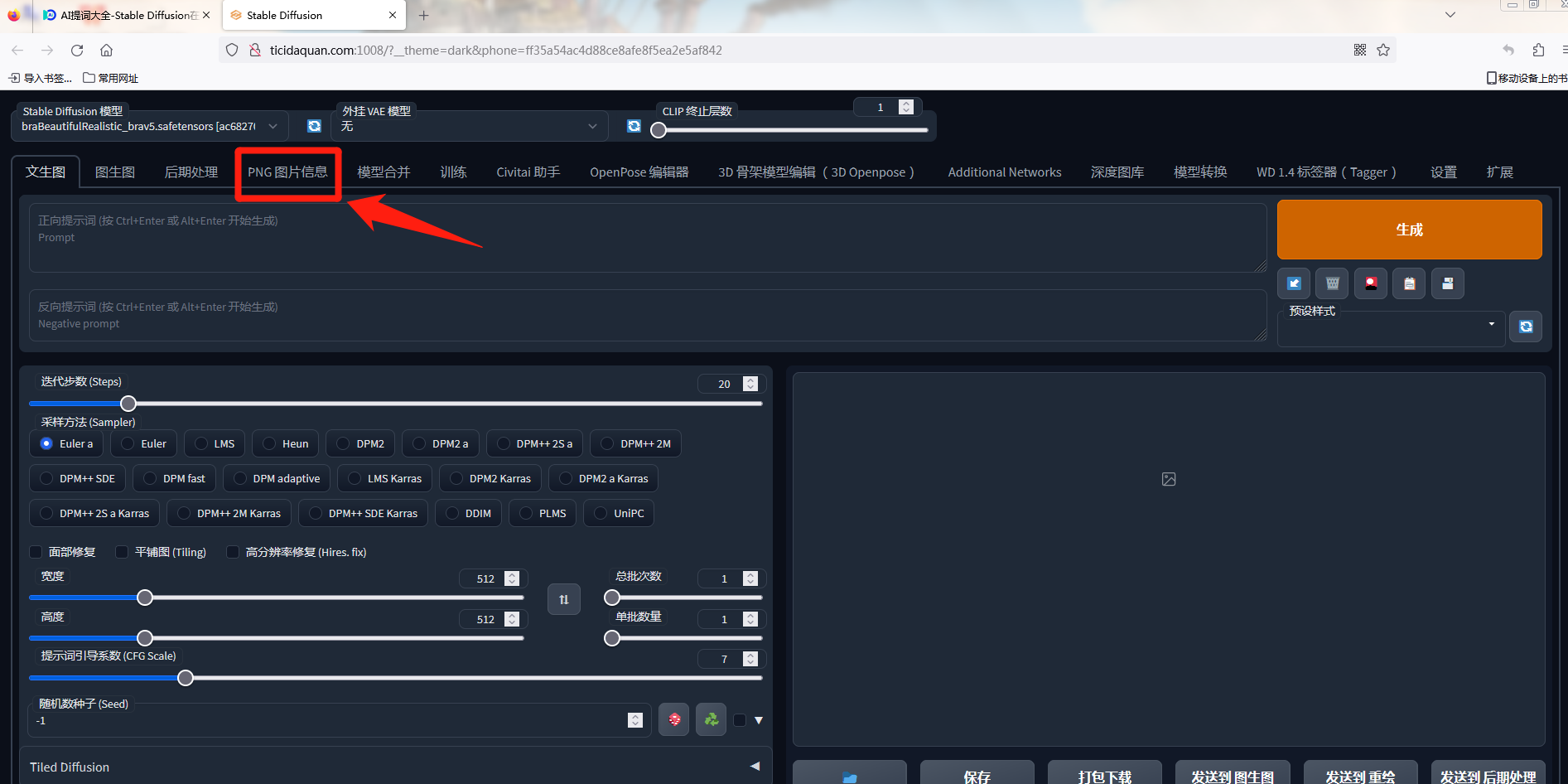The height and width of the screenshot is (784, 1568).
Task: Click the trash icon to clear prompts
Action: (x=1332, y=283)
